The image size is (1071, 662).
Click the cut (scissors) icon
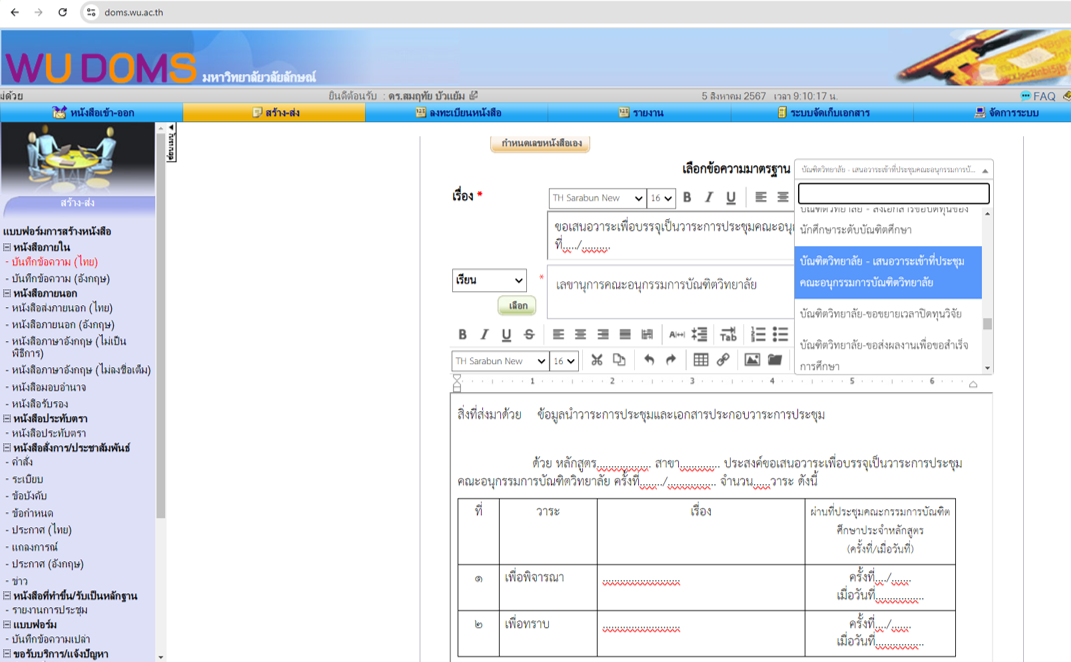(x=597, y=360)
